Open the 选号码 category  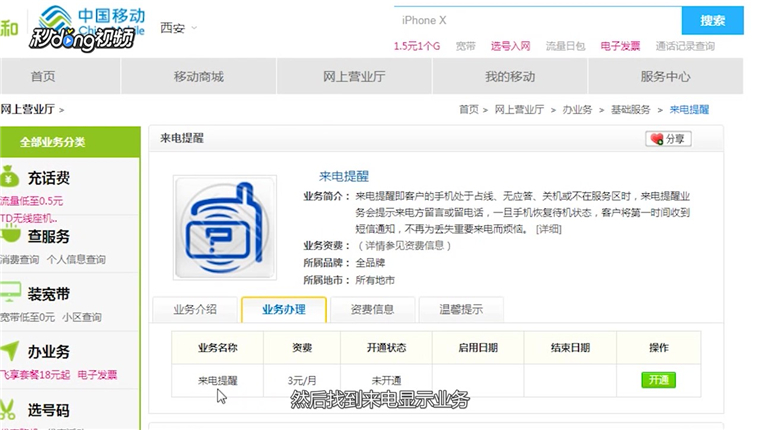coord(48,410)
